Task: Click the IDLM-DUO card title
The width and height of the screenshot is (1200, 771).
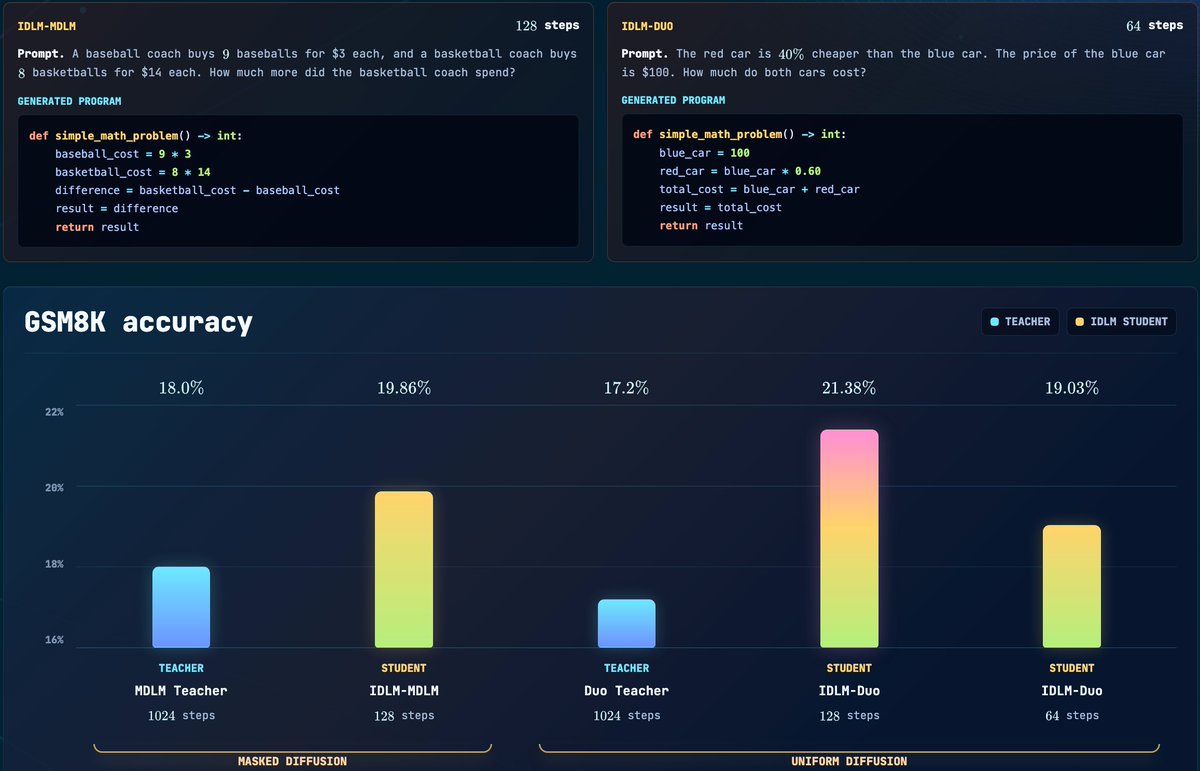Action: coord(646,25)
